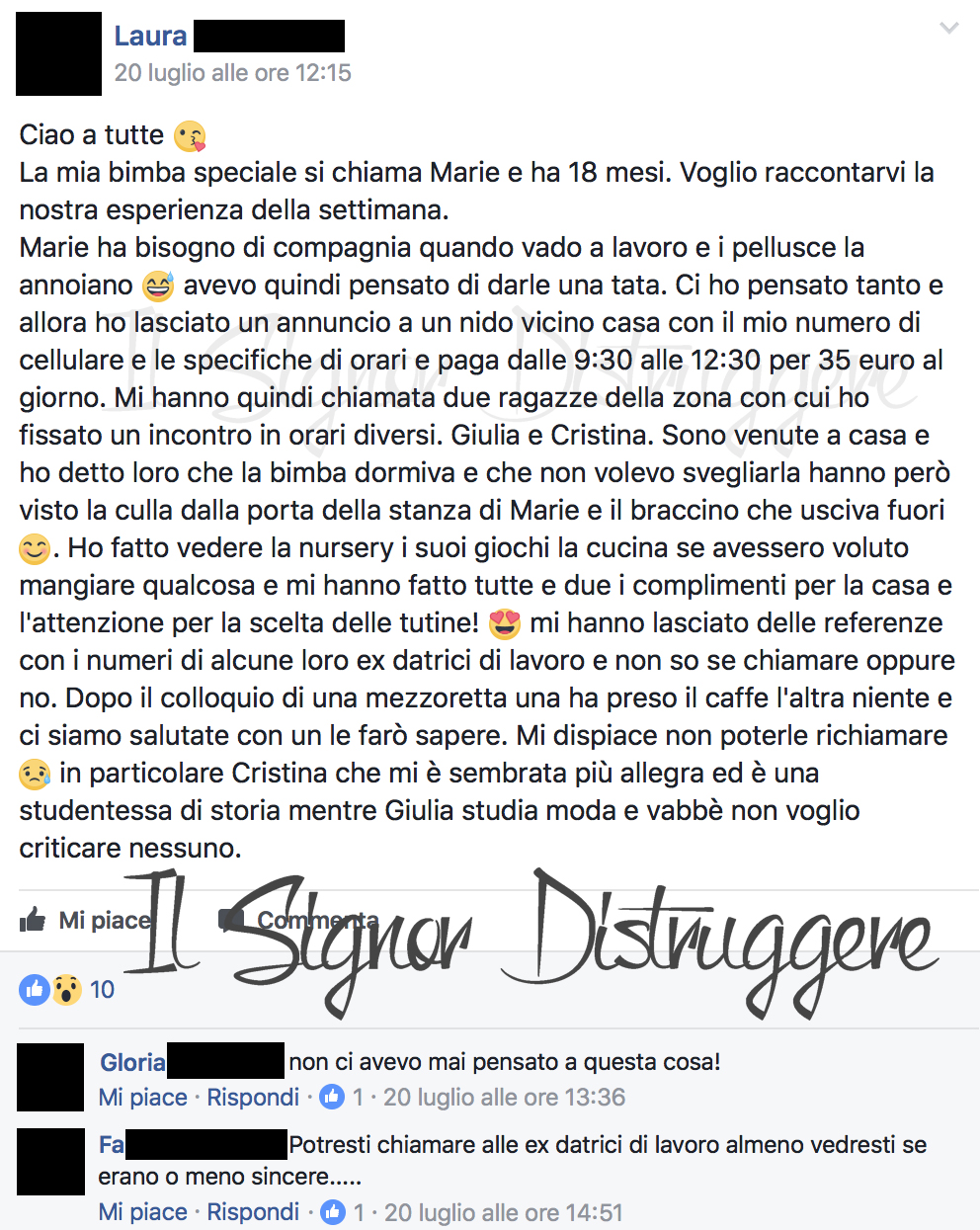
Task: Click like icon on second comment
Action: point(333,1211)
